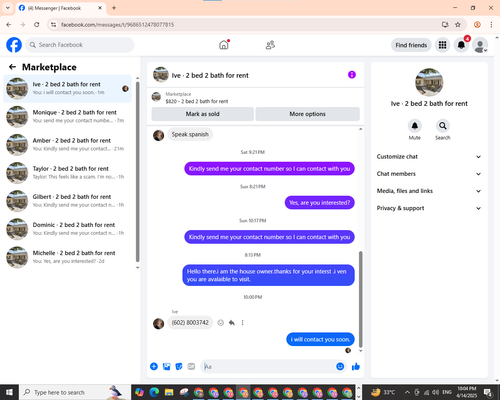Click the Search Facebook field
Image resolution: width=500 pixels, height=400 pixels.
pyautogui.click(x=80, y=45)
